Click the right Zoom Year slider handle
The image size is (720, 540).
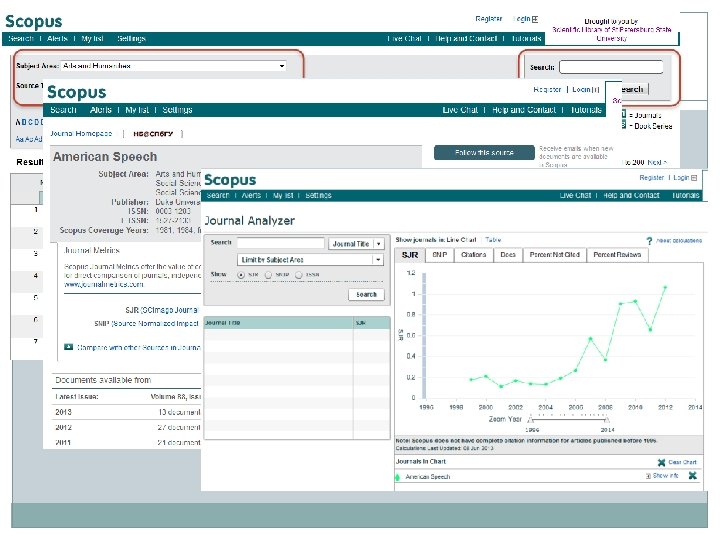[x=607, y=420]
